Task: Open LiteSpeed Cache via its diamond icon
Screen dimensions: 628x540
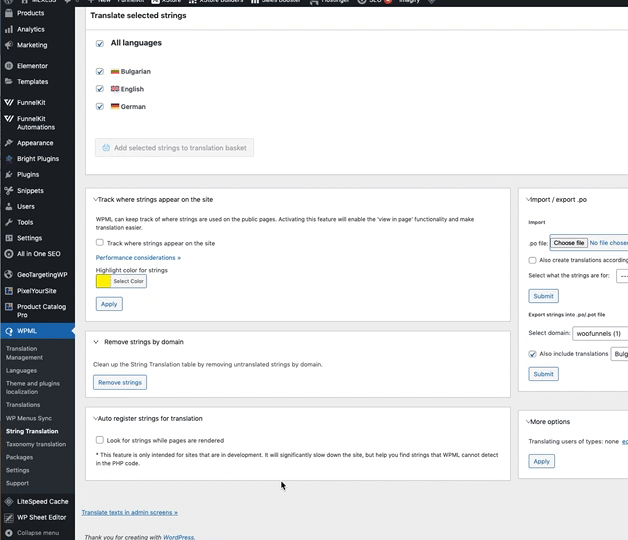Action: coord(9,501)
